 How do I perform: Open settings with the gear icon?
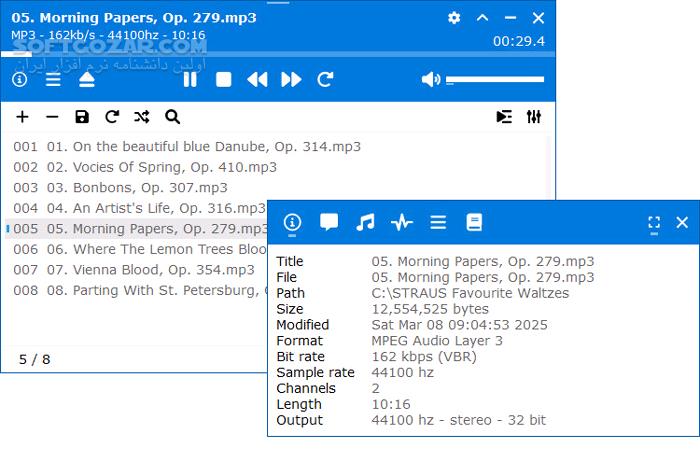(x=454, y=18)
